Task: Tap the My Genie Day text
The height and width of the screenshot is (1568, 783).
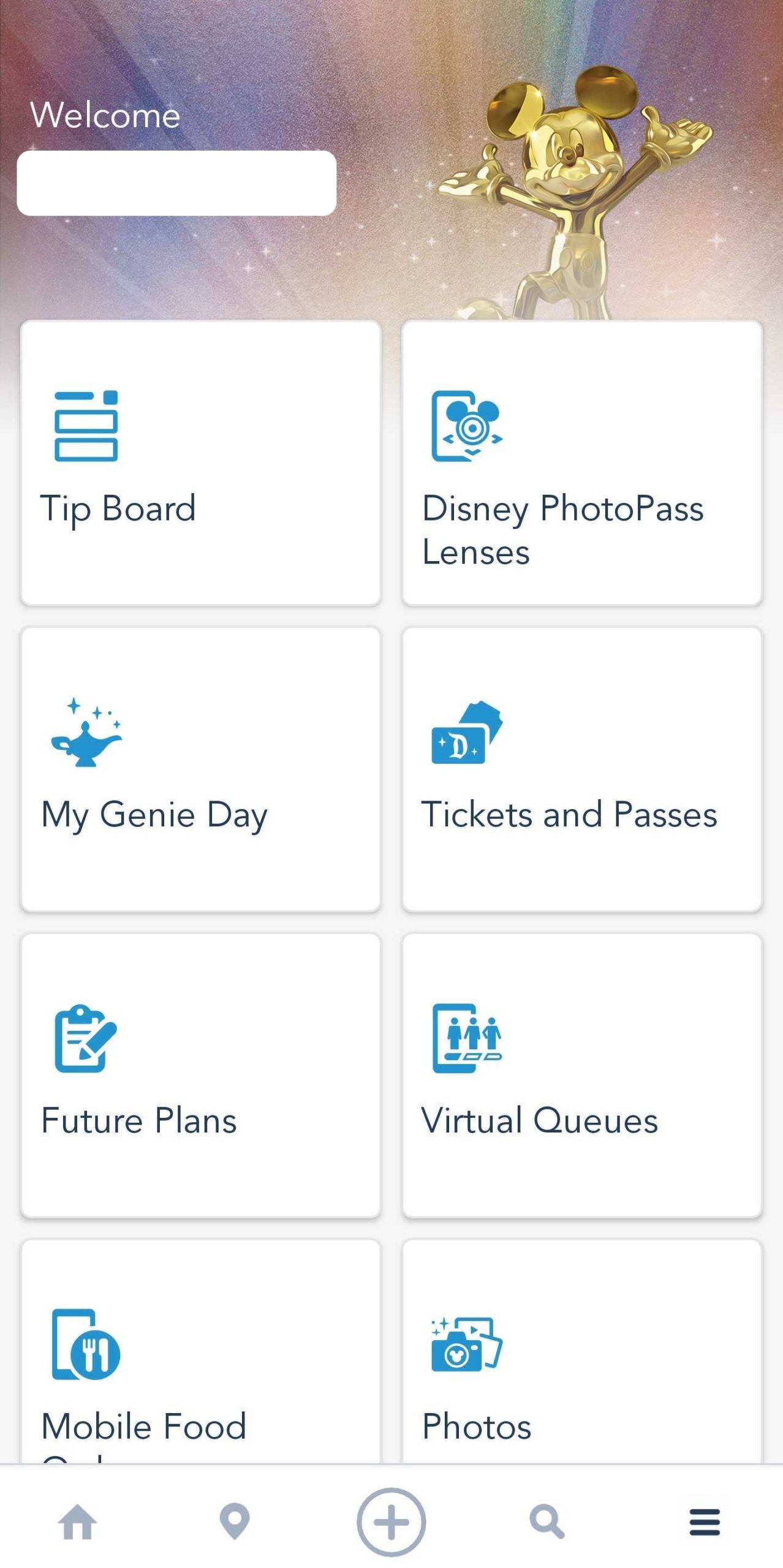Action: (154, 815)
